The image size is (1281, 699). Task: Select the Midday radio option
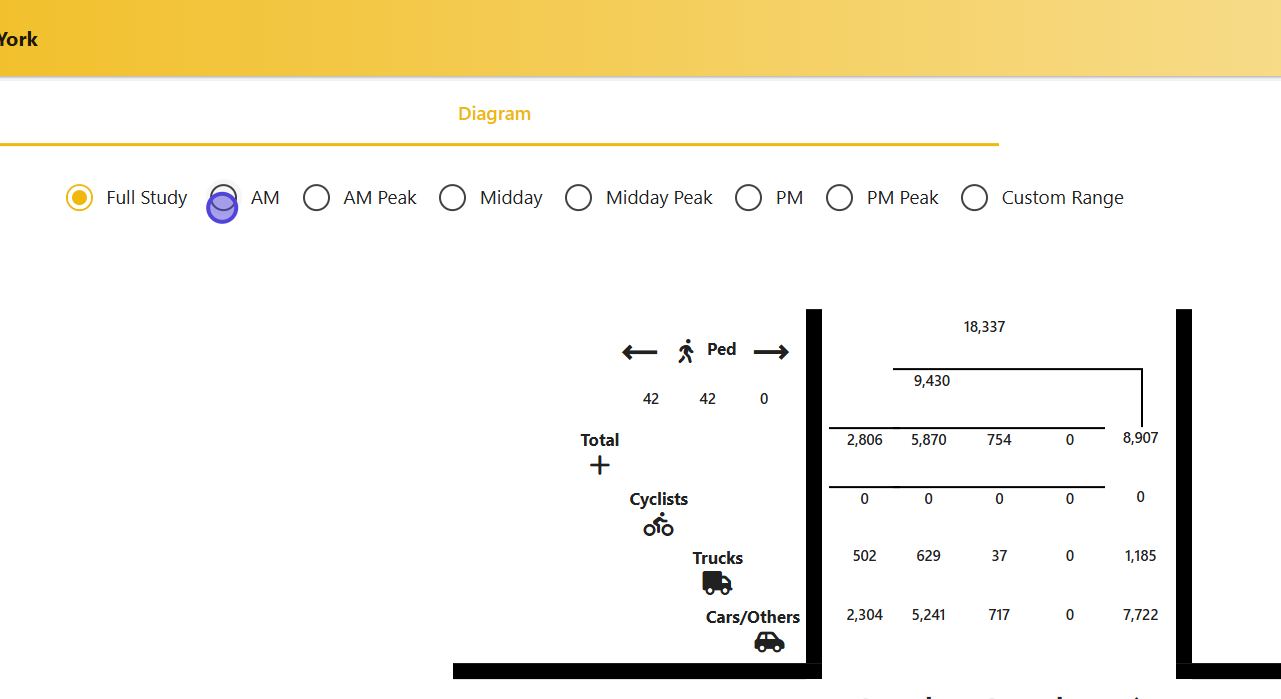coord(453,198)
